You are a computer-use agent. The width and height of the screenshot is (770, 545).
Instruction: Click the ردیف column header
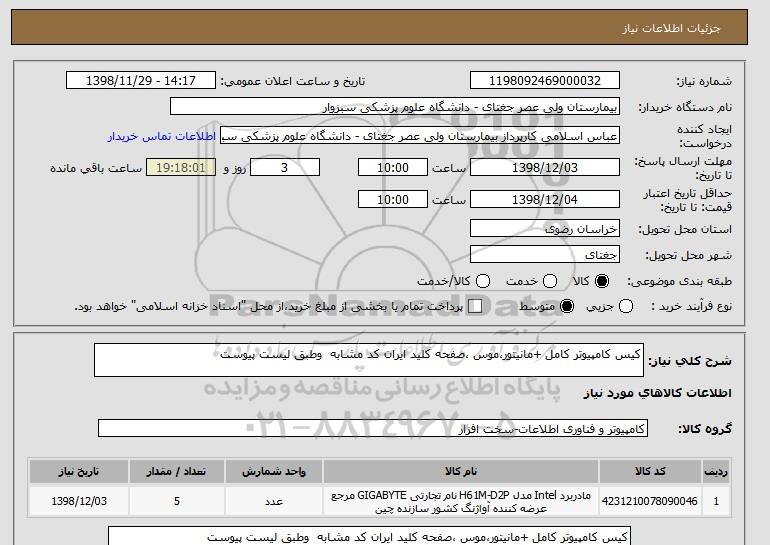(716, 471)
